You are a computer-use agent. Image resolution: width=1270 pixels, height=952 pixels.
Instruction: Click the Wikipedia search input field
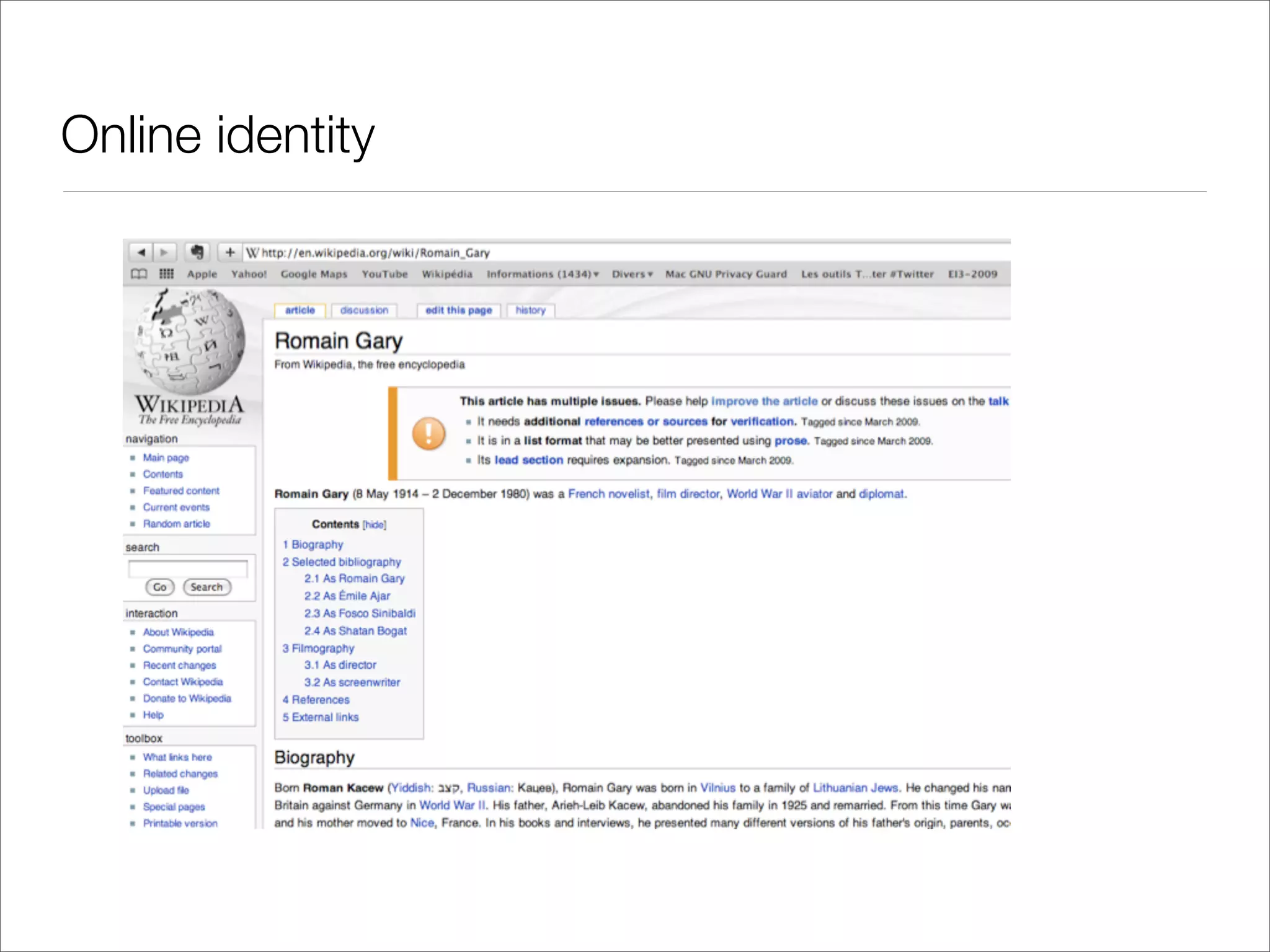pyautogui.click(x=188, y=568)
